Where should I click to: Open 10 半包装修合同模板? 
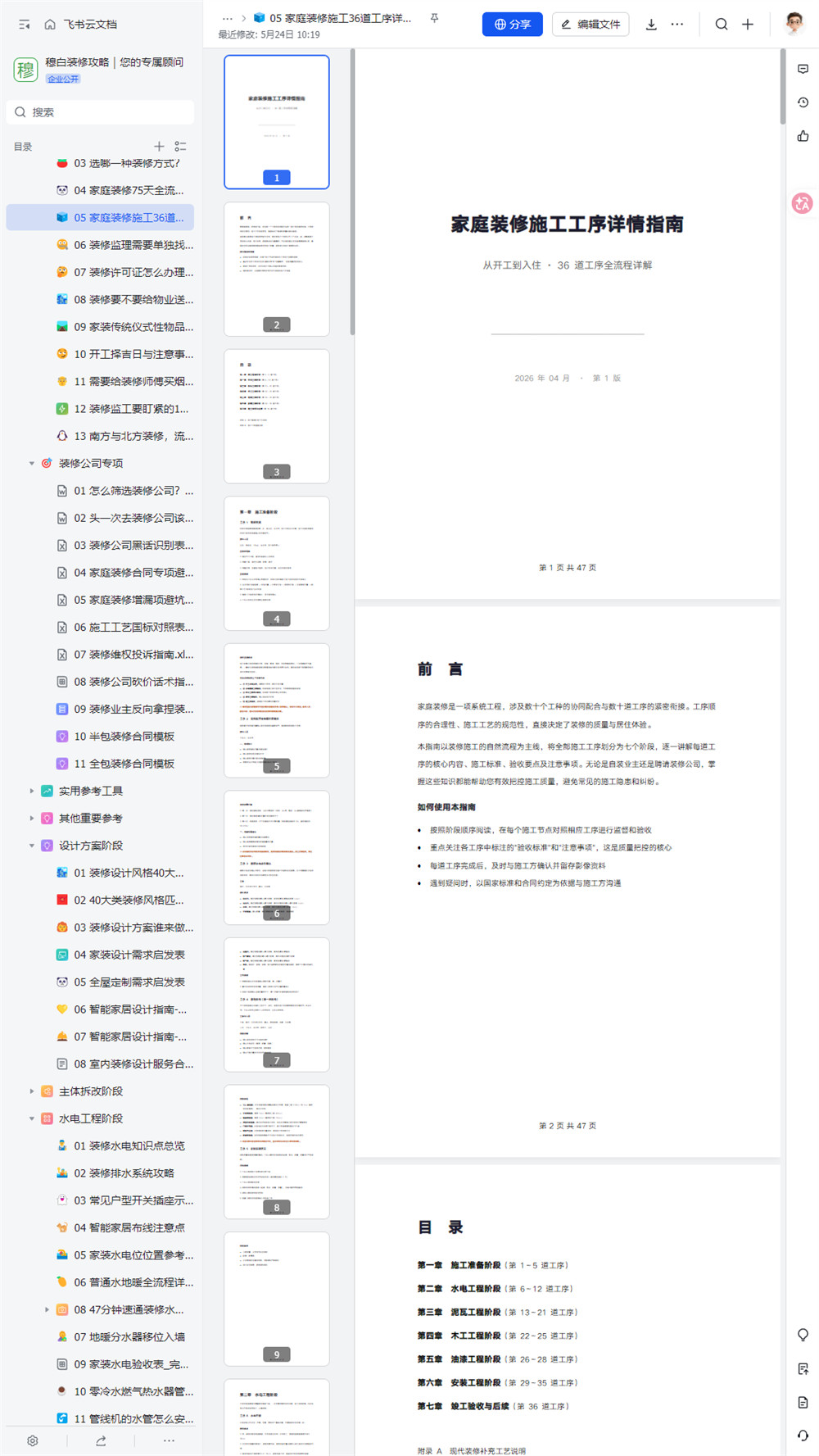click(x=100, y=737)
